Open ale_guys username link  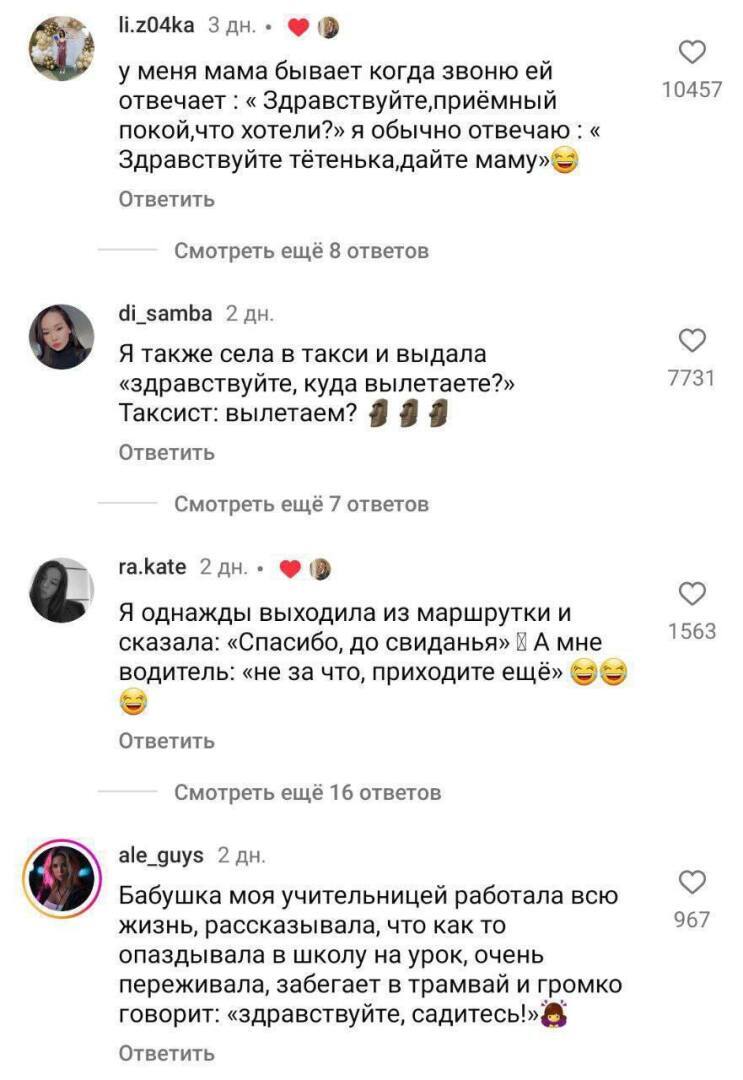pos(161,855)
